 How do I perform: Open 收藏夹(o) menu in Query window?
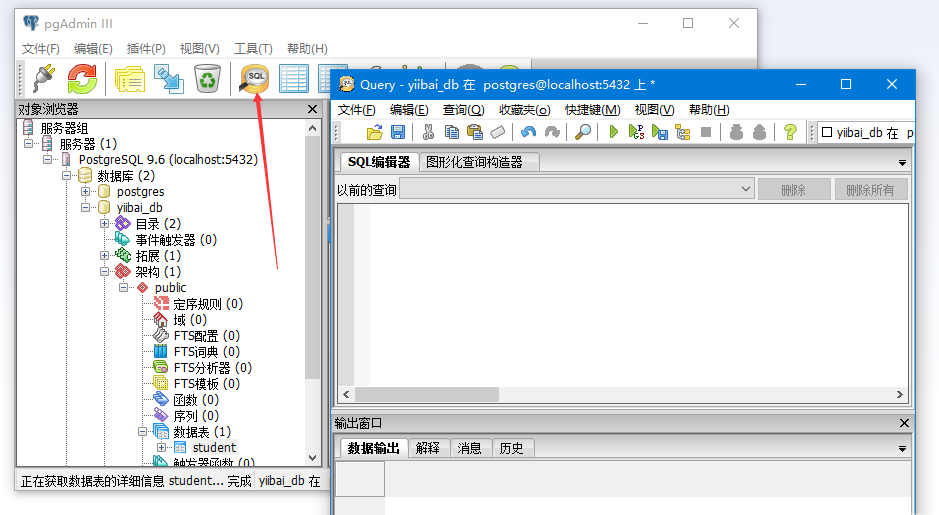click(525, 110)
